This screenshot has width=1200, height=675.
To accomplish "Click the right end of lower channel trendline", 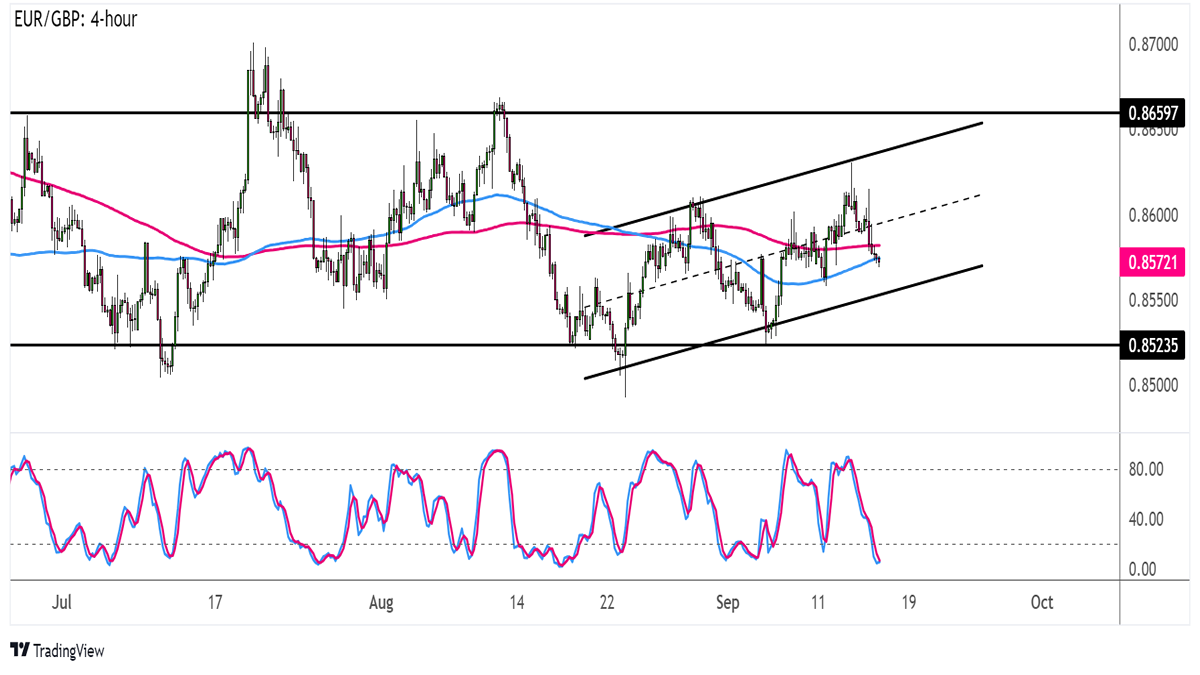I will coord(981,266).
